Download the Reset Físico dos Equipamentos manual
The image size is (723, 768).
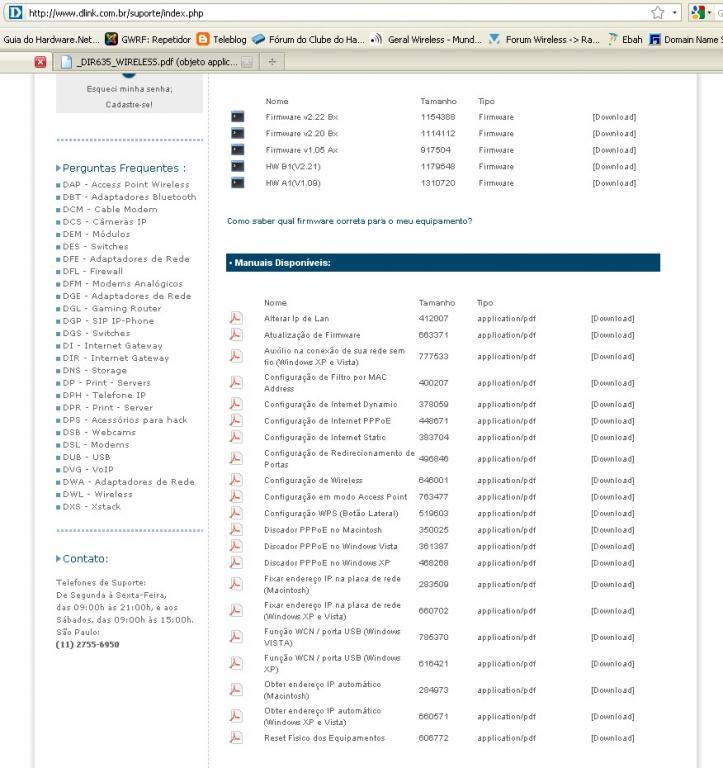613,738
